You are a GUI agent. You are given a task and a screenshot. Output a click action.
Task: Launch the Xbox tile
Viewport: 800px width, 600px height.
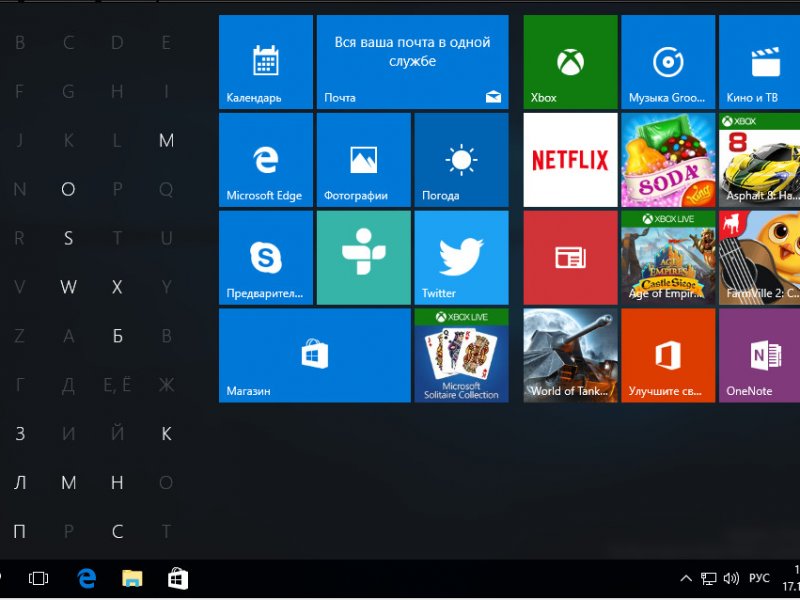coord(570,62)
